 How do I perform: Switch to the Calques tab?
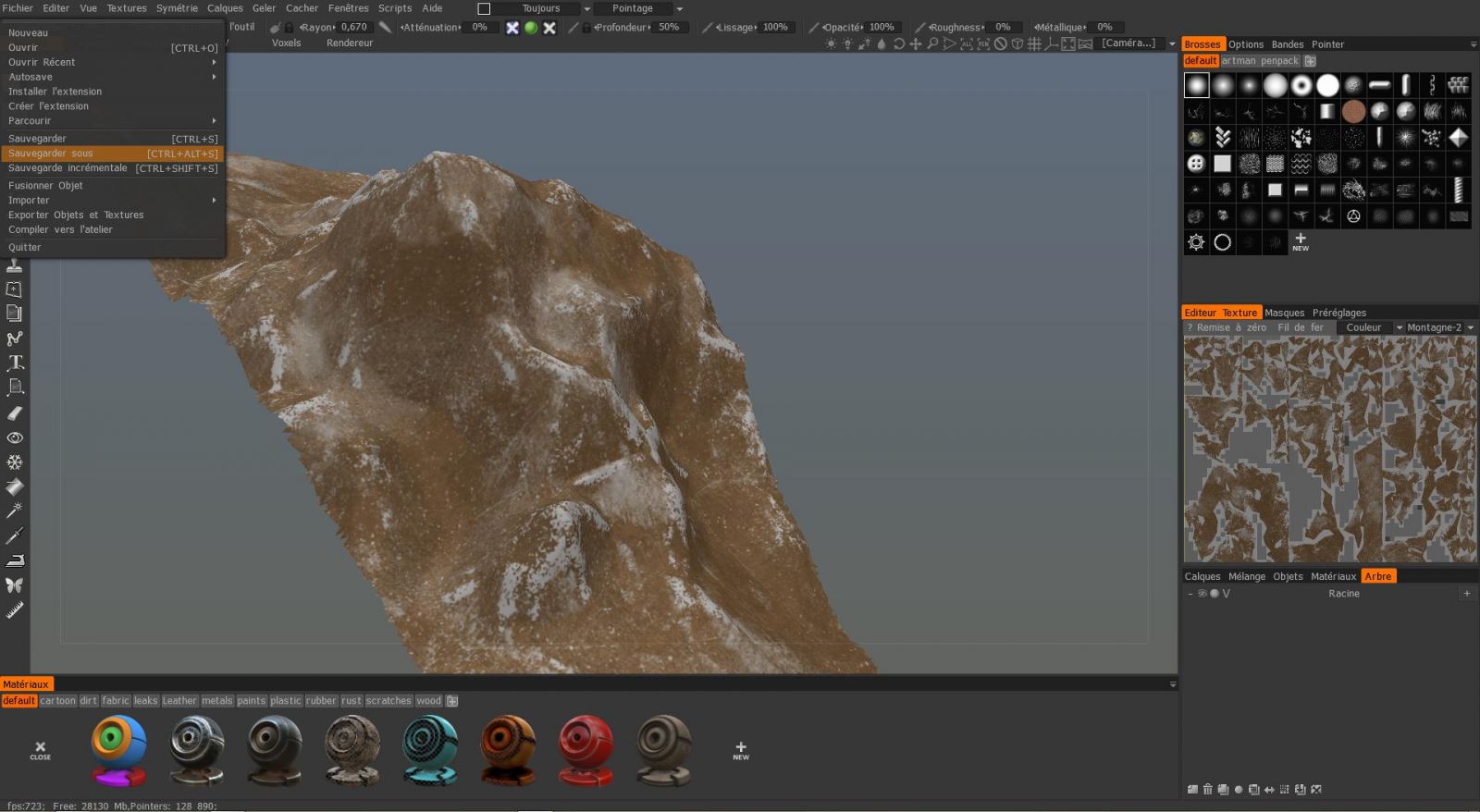(1202, 576)
